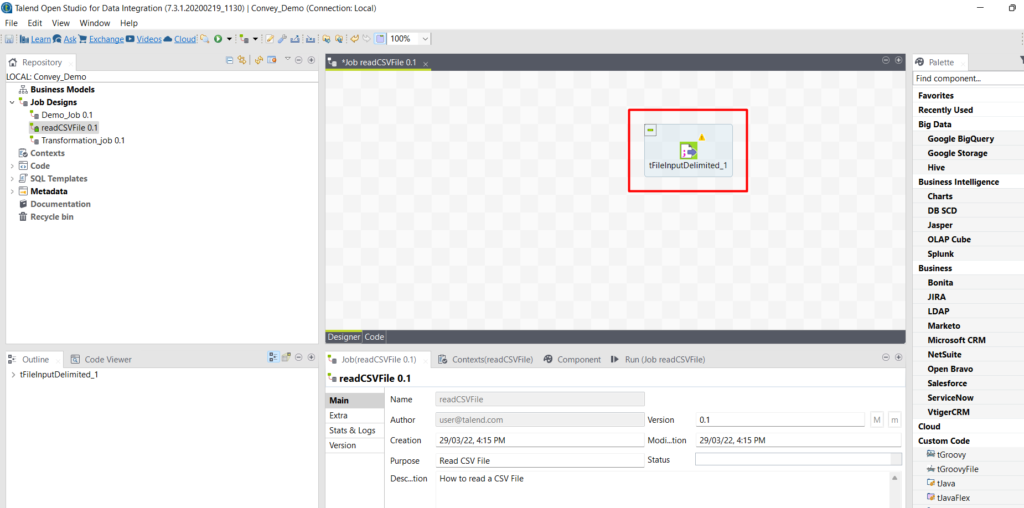Open the Create job dropdown arrow
The height and width of the screenshot is (508, 1024).
(255, 39)
